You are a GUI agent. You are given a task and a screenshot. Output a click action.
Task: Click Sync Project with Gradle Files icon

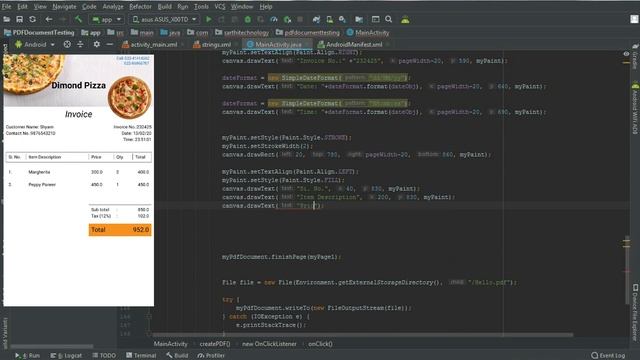(316, 19)
